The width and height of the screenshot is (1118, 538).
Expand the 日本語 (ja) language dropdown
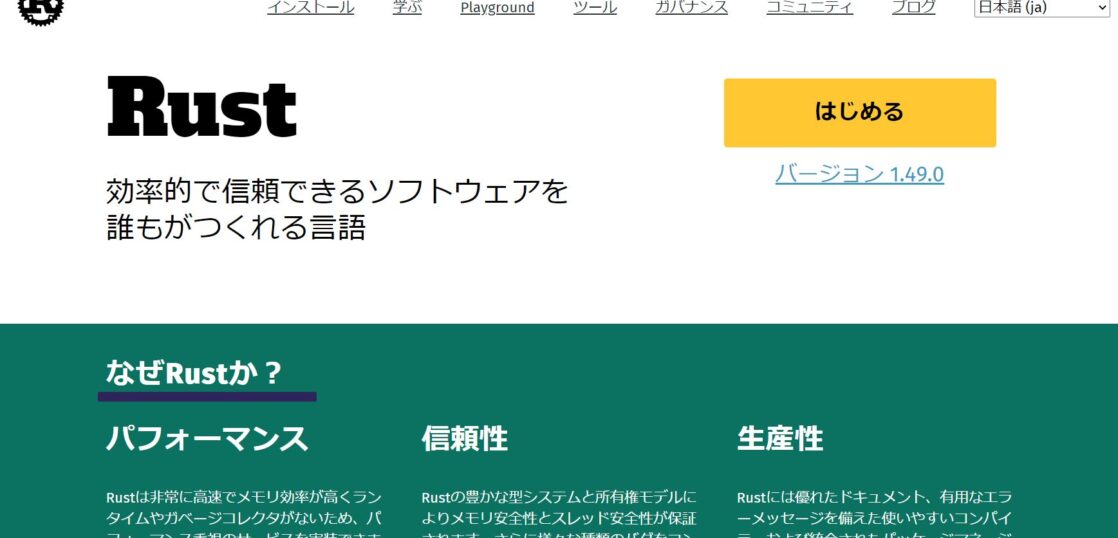click(1042, 8)
